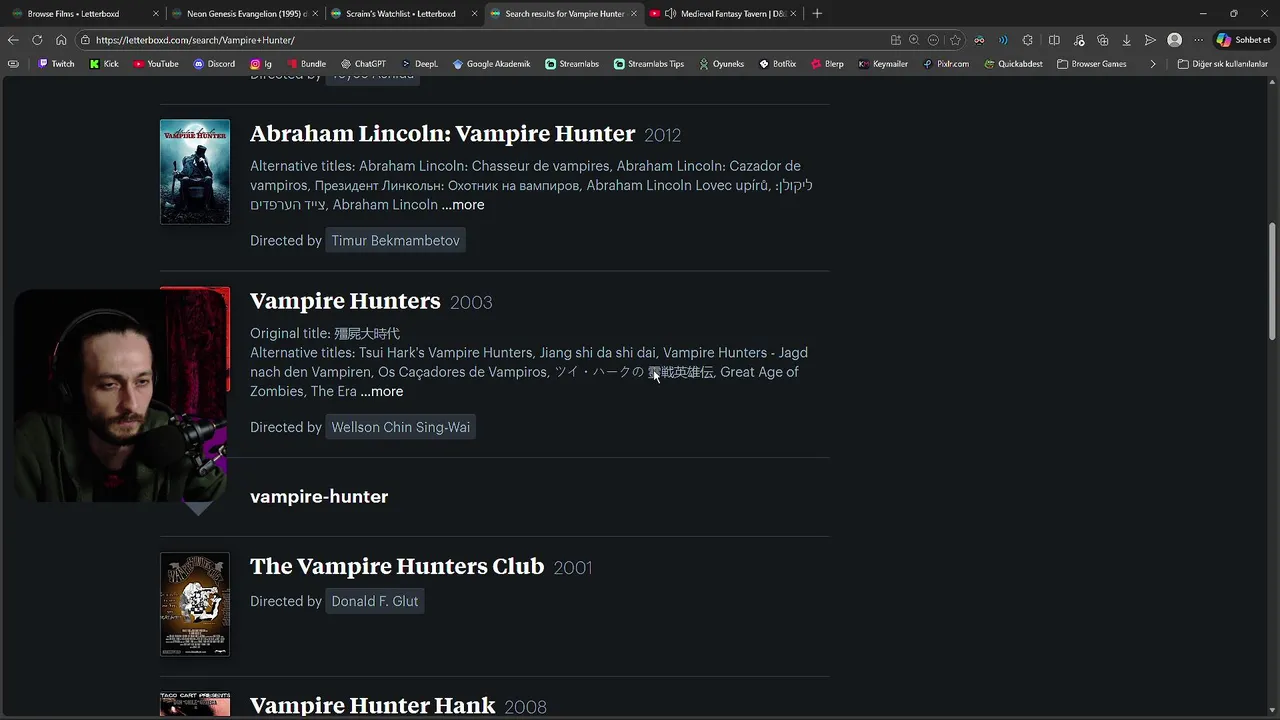Image resolution: width=1280 pixels, height=720 pixels.
Task: Mute audio on Medieval Fantasy Tavern tab
Action: (x=670, y=13)
